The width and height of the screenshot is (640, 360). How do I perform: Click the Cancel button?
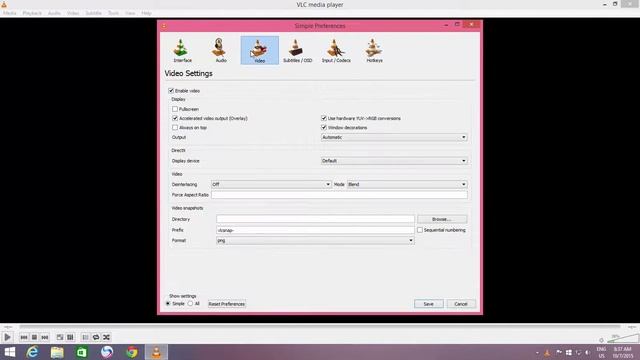tap(461, 304)
